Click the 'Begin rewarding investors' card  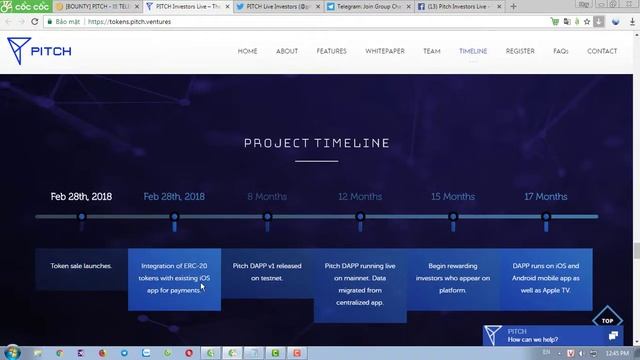pos(453,280)
